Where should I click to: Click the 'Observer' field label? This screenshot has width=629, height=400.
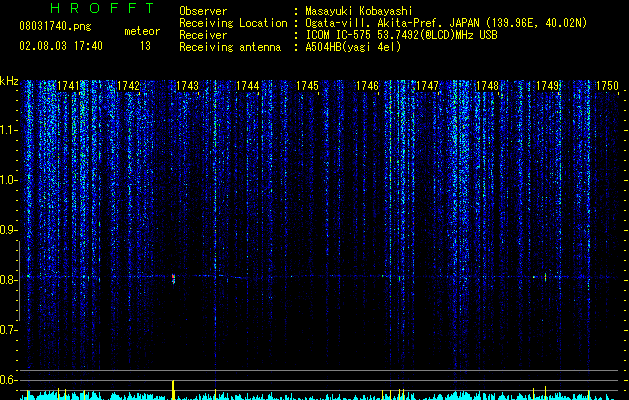203,11
